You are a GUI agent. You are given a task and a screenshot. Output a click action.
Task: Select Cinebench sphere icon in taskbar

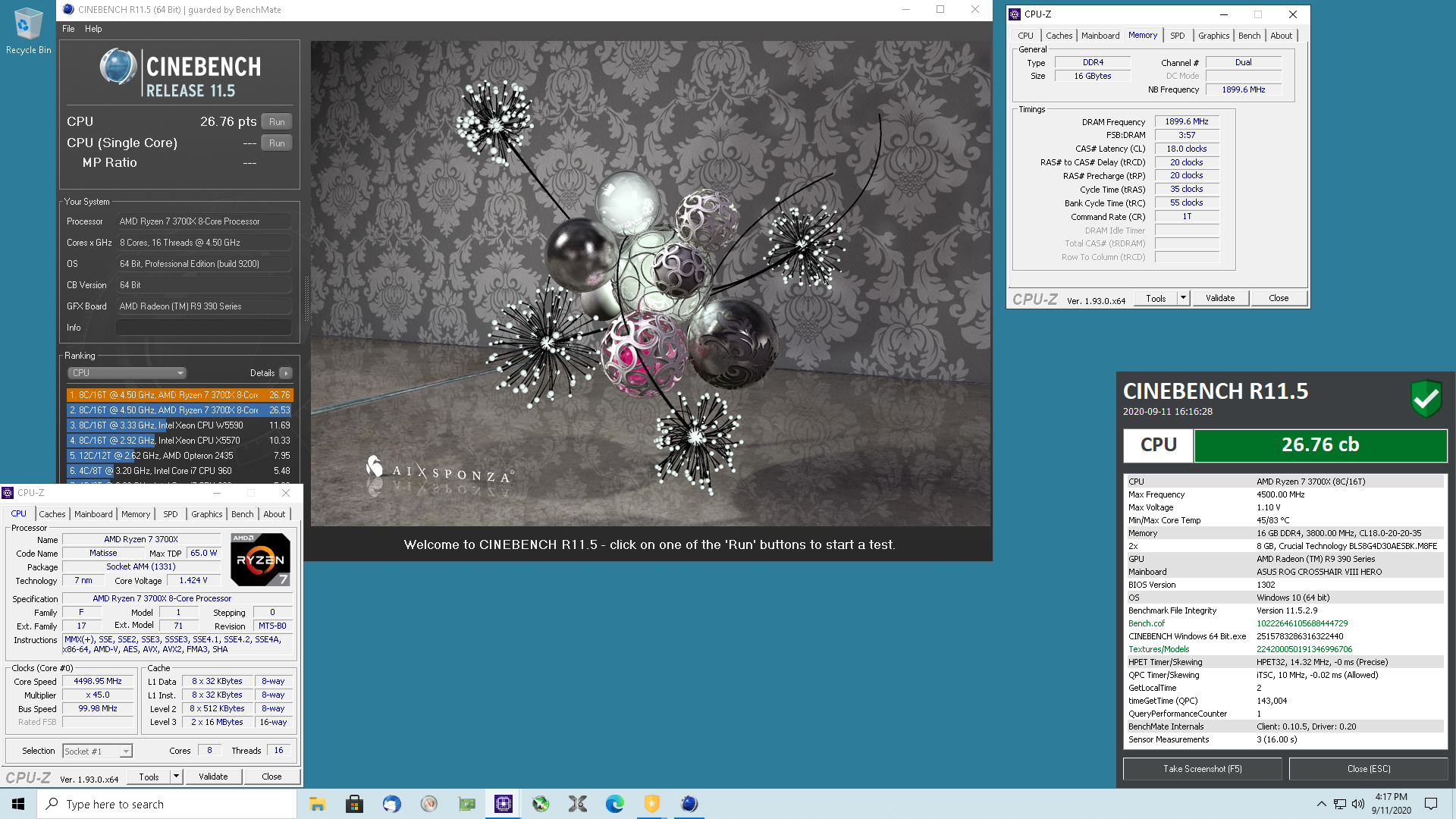[x=689, y=804]
